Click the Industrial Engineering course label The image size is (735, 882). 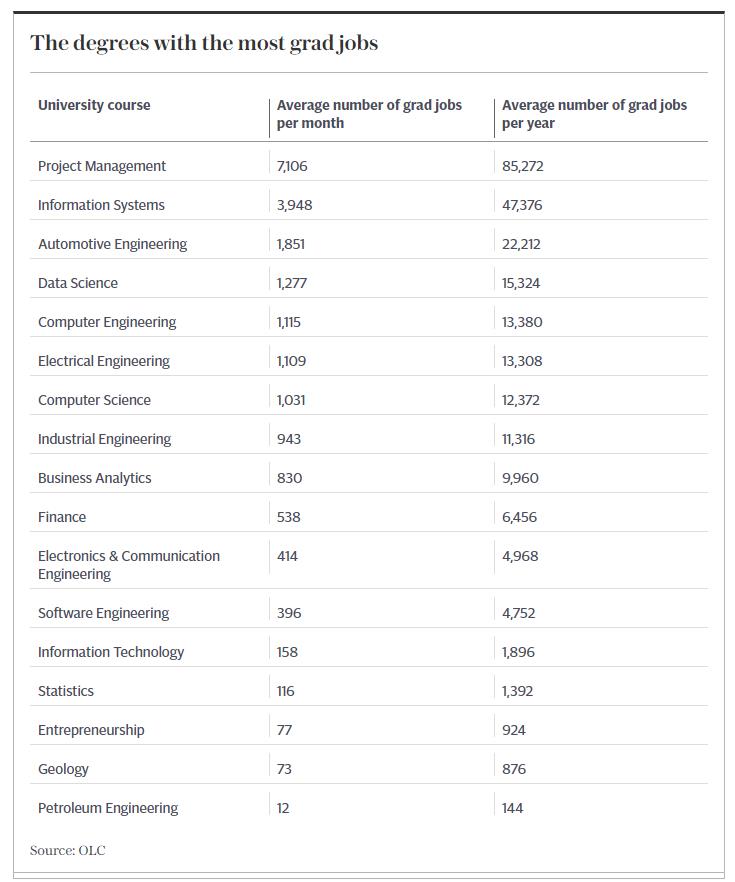tap(104, 439)
